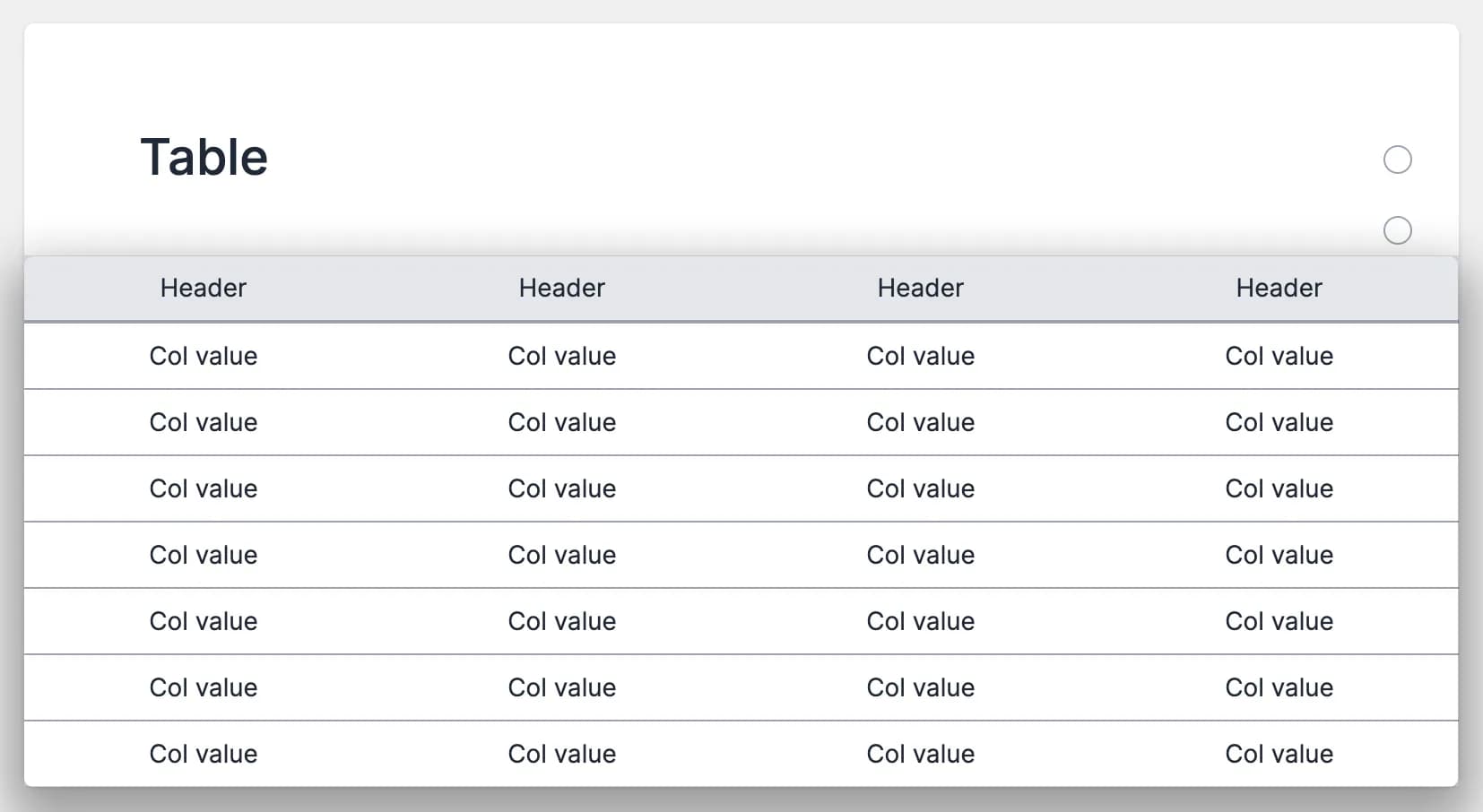
Task: Click the third column Header cell
Action: click(x=920, y=288)
